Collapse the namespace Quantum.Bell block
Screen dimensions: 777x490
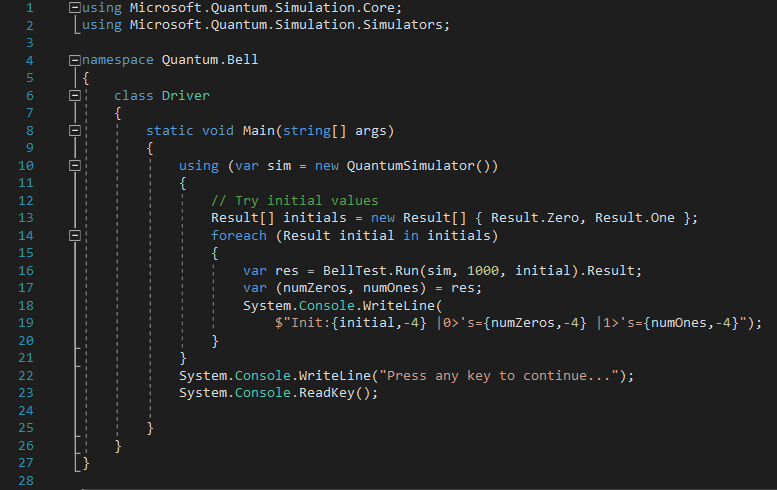(75, 60)
